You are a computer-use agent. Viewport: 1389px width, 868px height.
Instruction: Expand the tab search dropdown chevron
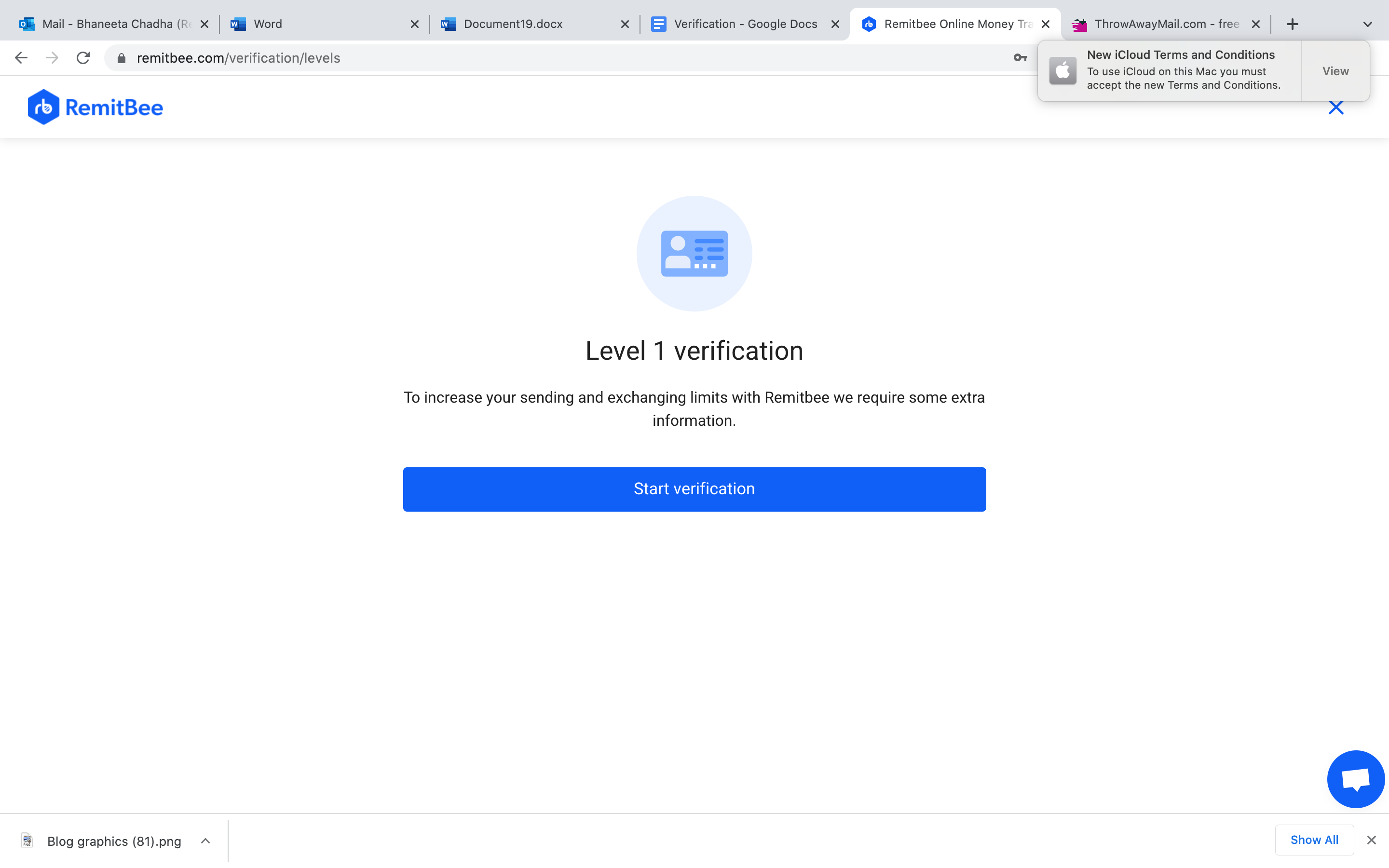tap(1367, 24)
